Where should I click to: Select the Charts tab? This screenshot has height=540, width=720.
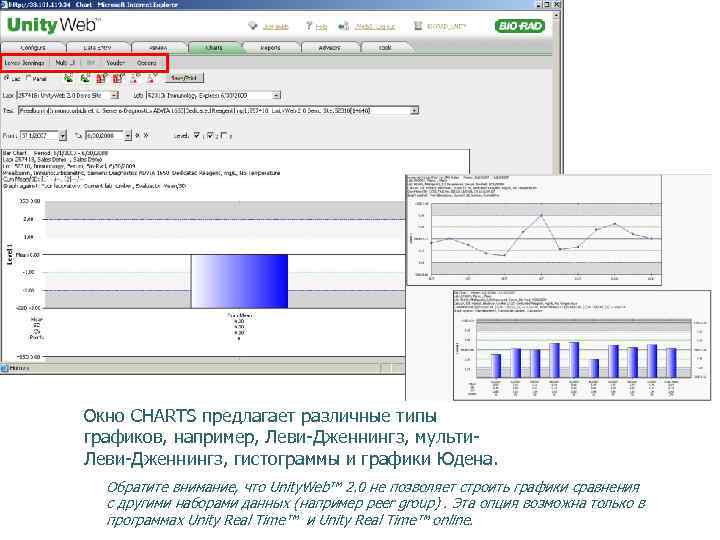click(x=214, y=48)
